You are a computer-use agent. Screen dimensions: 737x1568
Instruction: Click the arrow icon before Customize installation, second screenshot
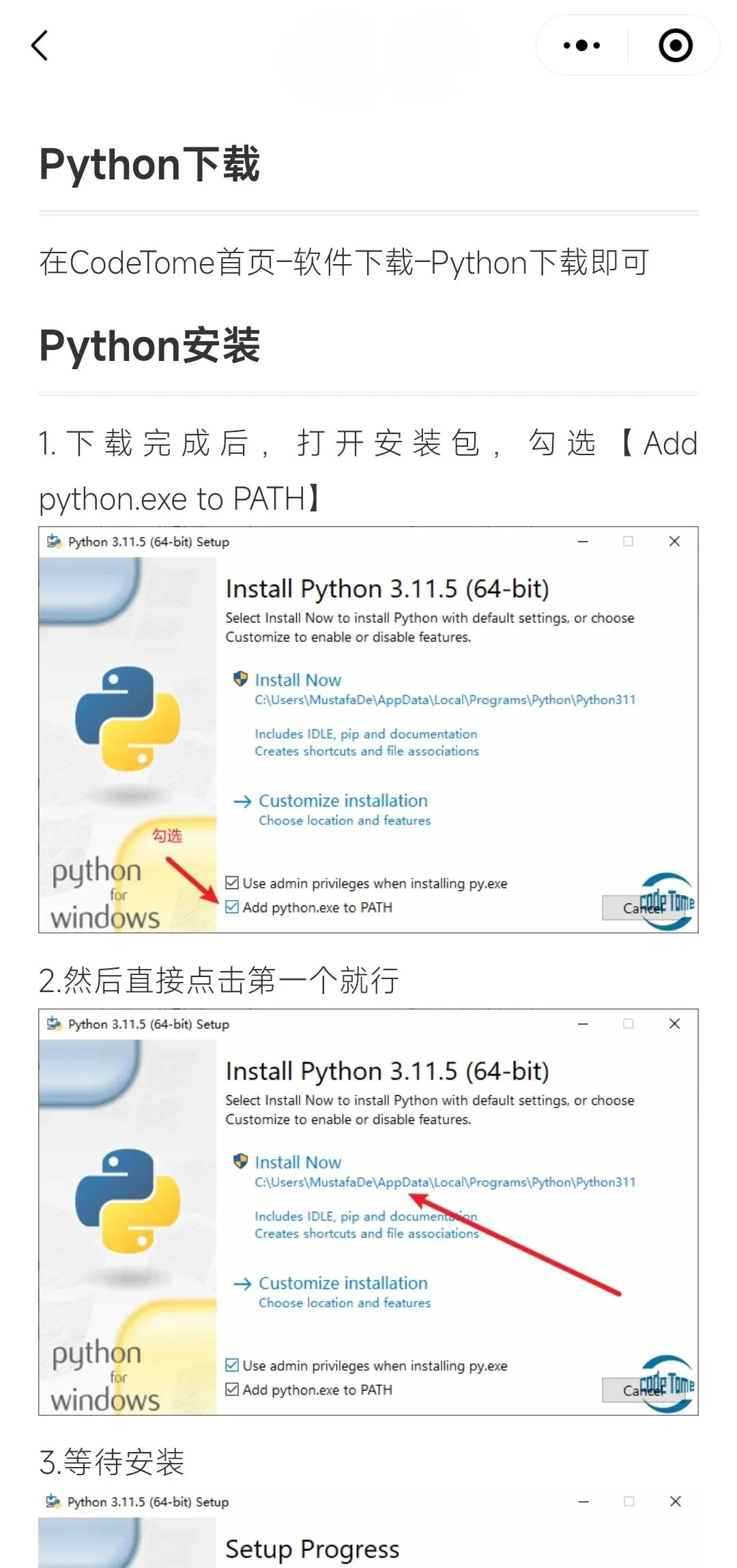242,1284
